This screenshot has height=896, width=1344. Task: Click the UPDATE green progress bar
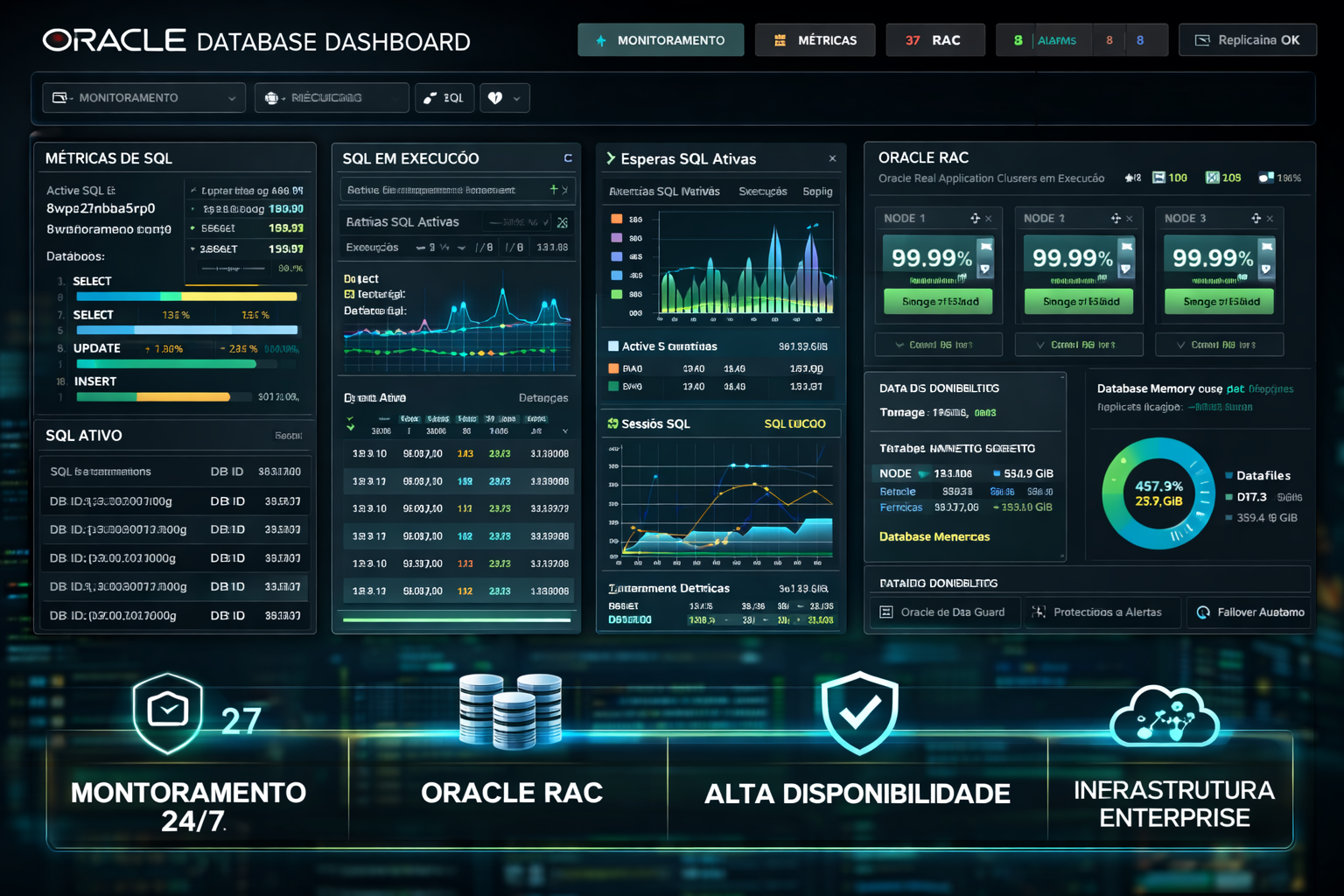(166, 363)
